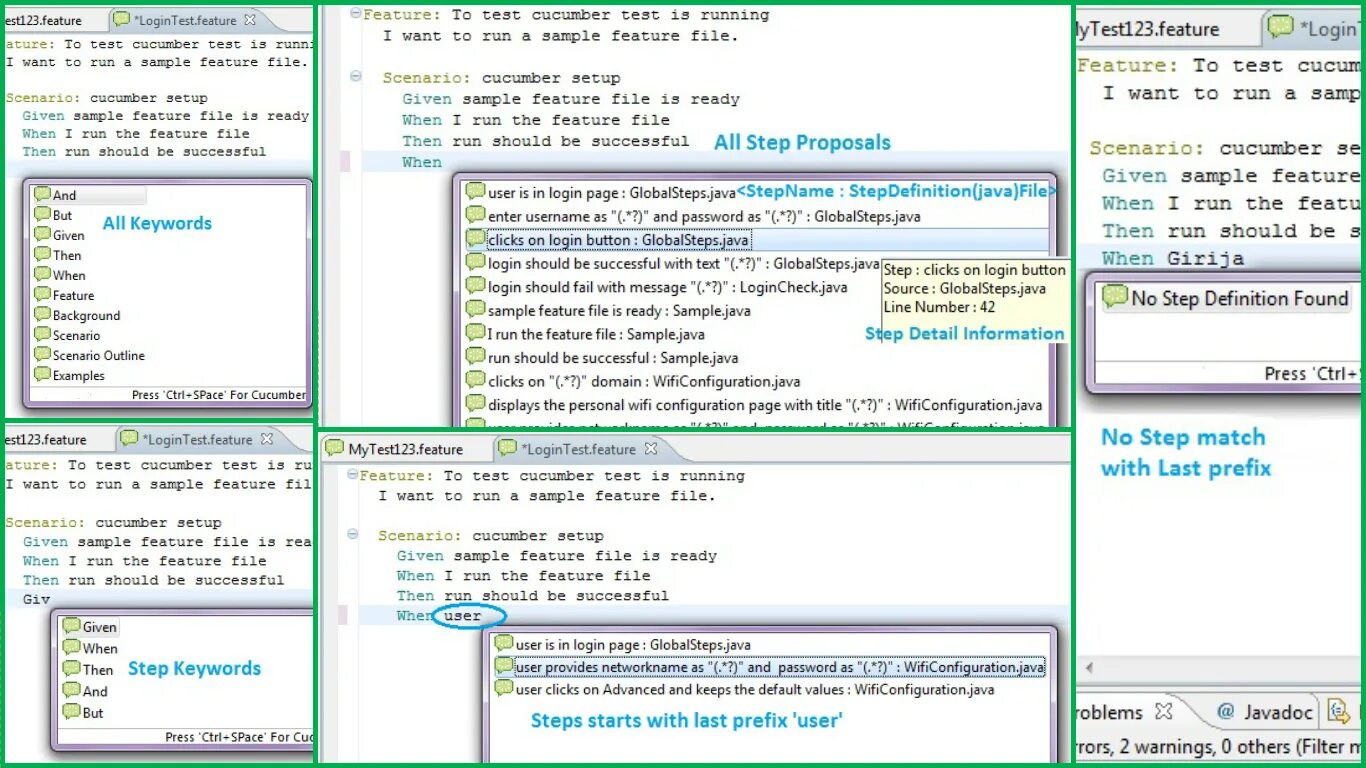Pick the Background keyword proposal
The width and height of the screenshot is (1366, 768).
coord(86,315)
